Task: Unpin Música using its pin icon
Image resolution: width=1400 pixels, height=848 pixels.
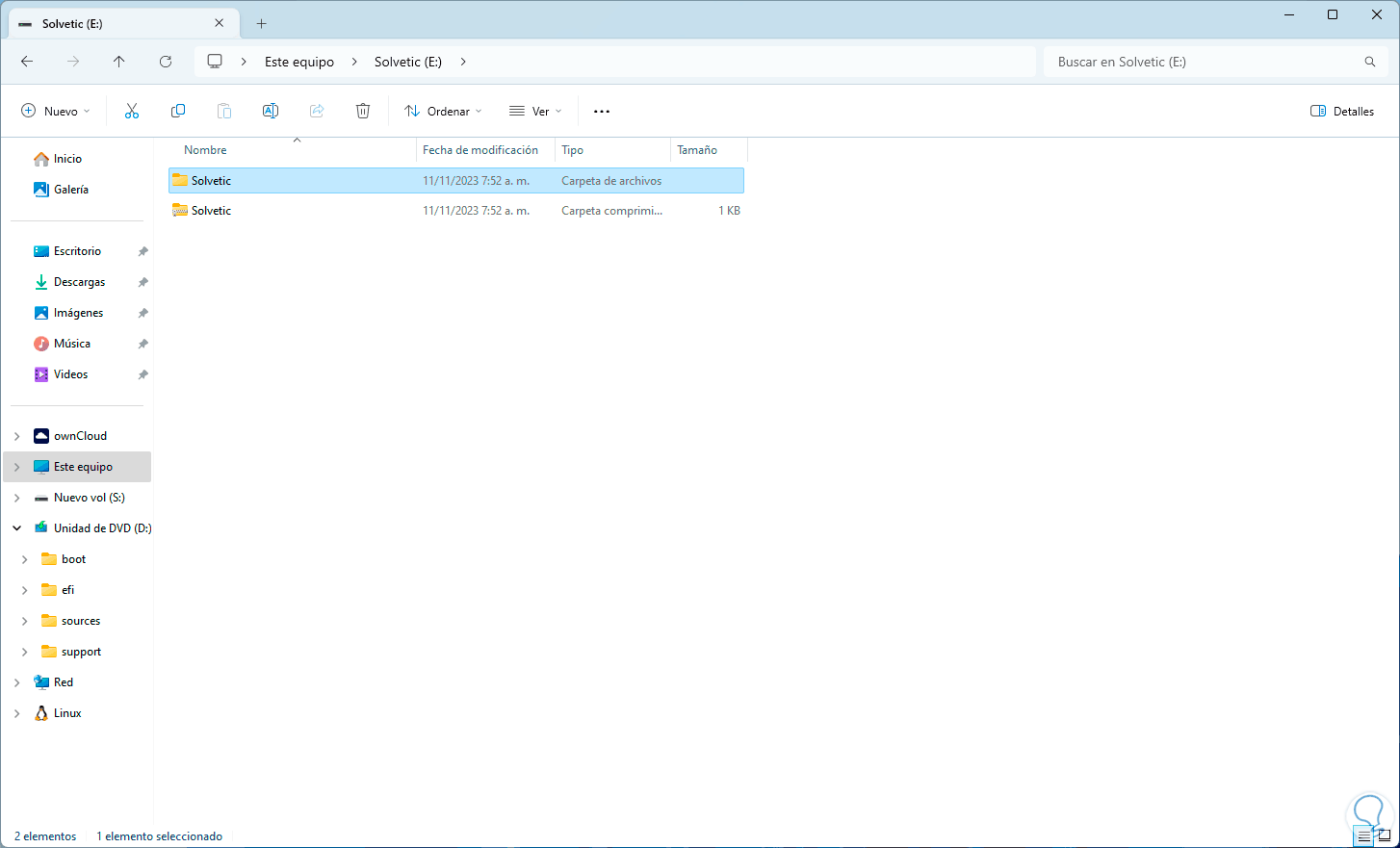Action: [143, 344]
